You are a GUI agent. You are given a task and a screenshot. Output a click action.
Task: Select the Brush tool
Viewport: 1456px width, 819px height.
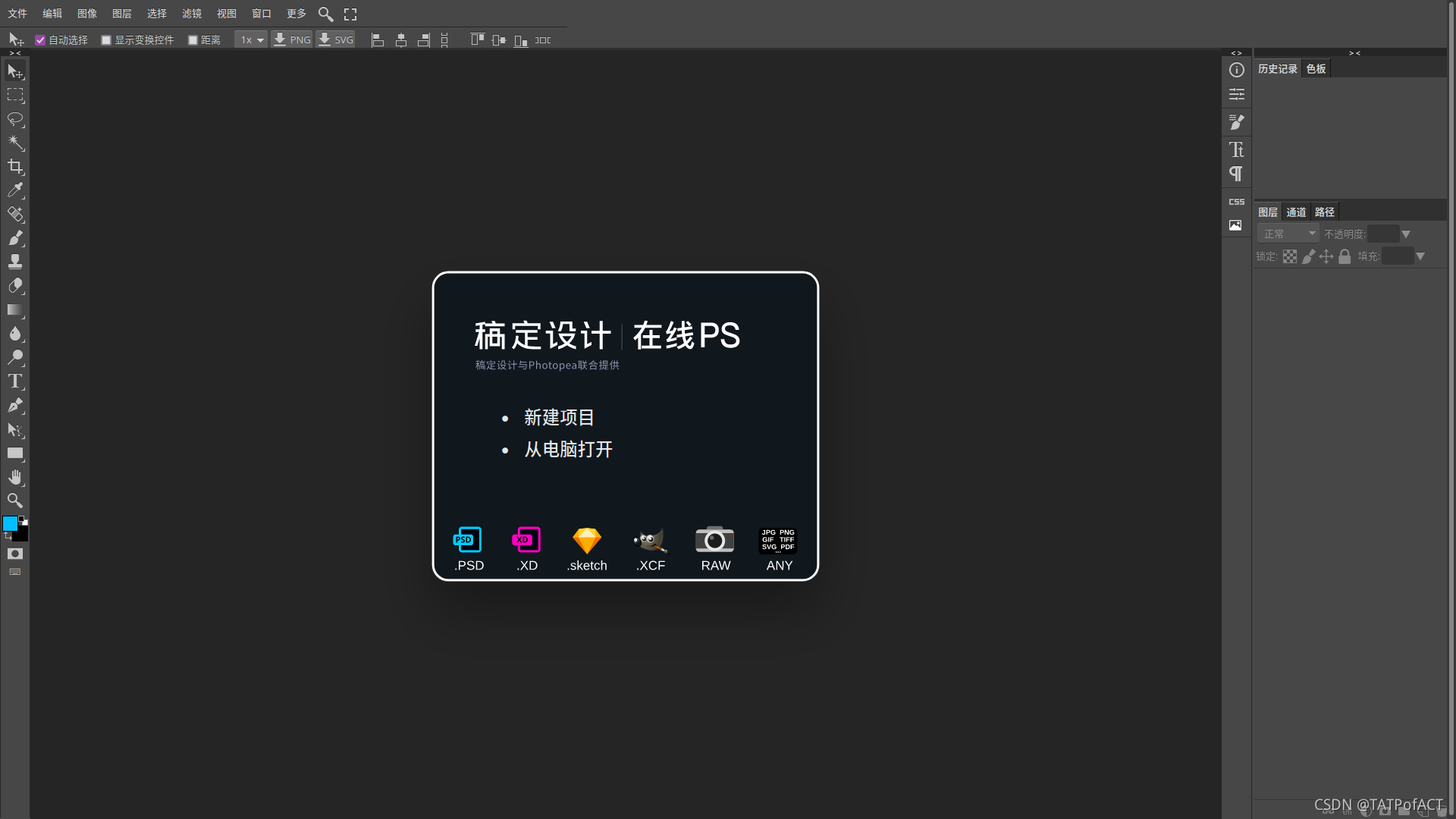15,238
